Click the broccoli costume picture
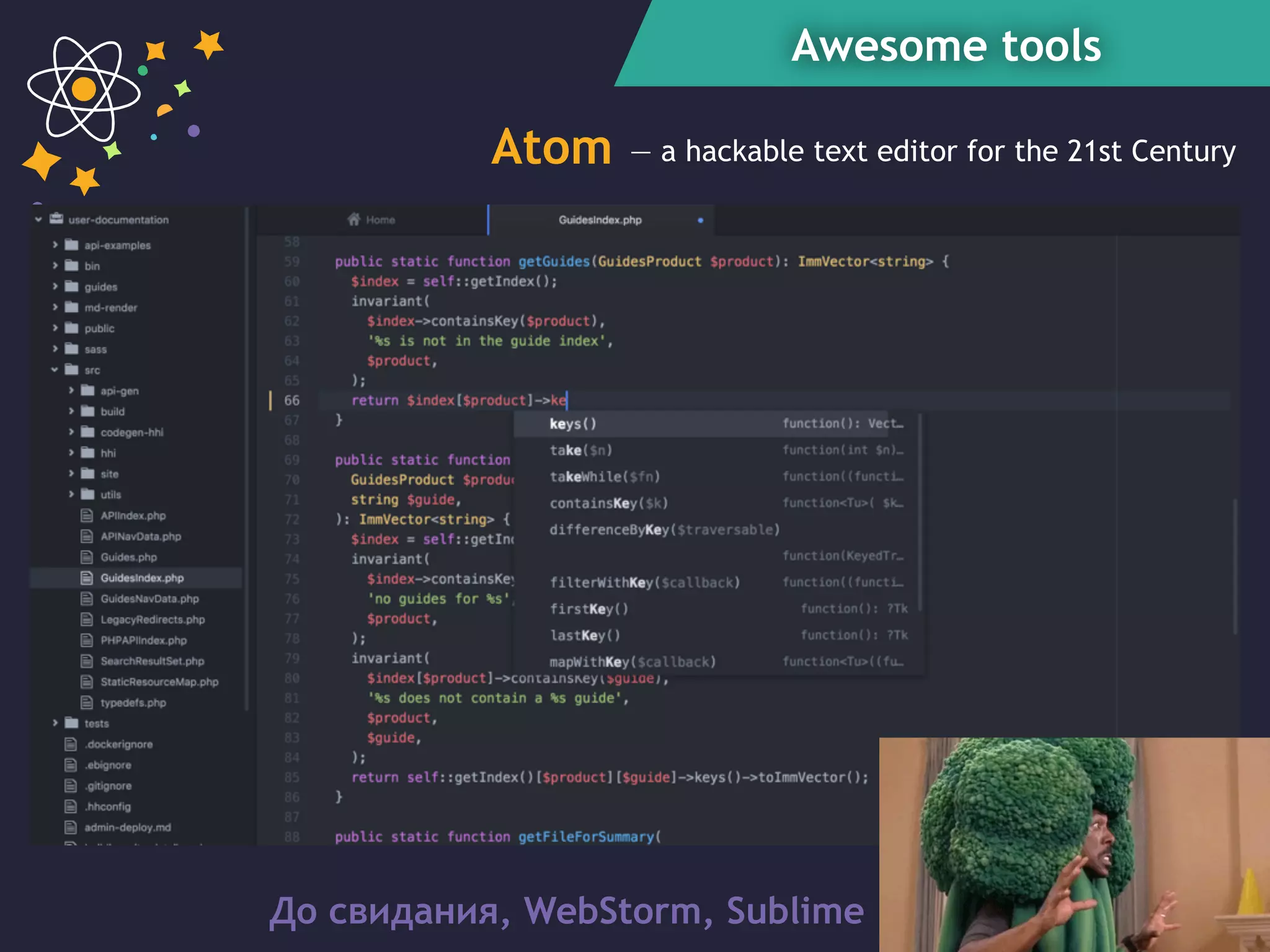The height and width of the screenshot is (952, 1270). [1075, 845]
